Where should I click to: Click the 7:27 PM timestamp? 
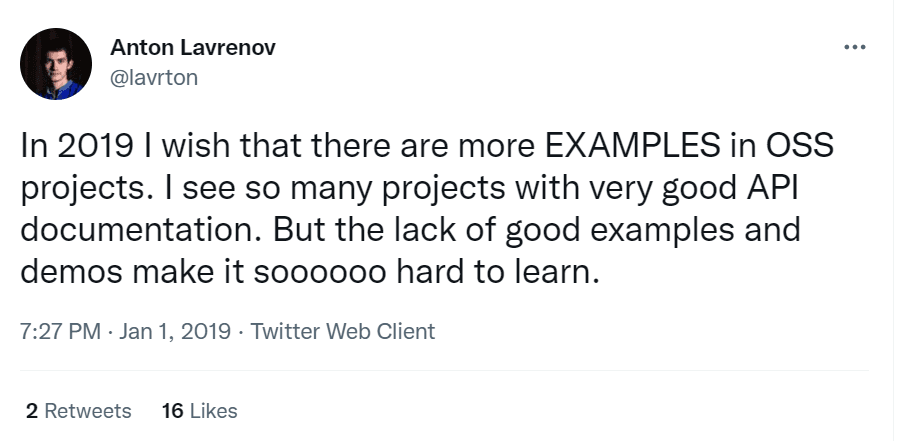point(59,331)
